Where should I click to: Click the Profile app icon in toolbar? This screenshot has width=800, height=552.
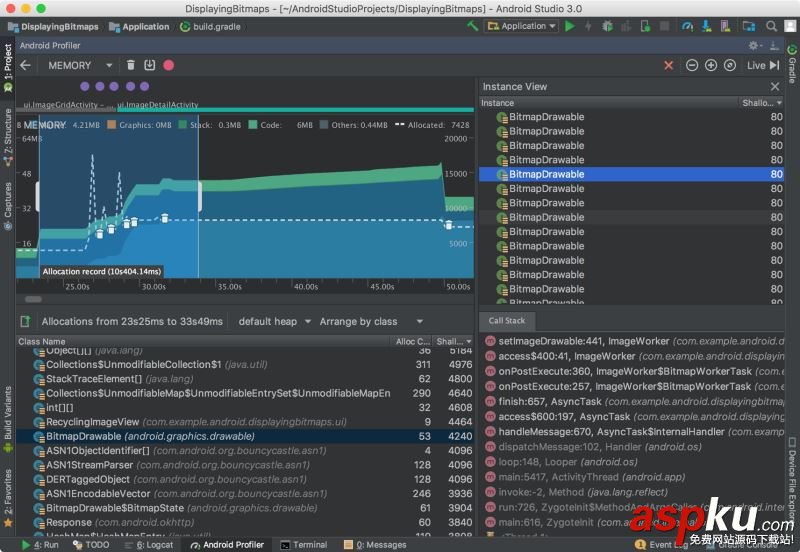coord(626,26)
